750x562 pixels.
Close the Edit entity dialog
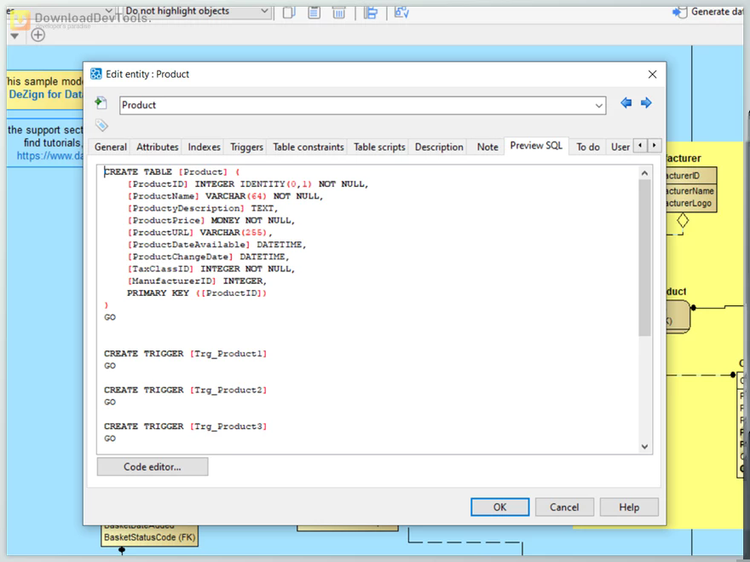click(652, 74)
